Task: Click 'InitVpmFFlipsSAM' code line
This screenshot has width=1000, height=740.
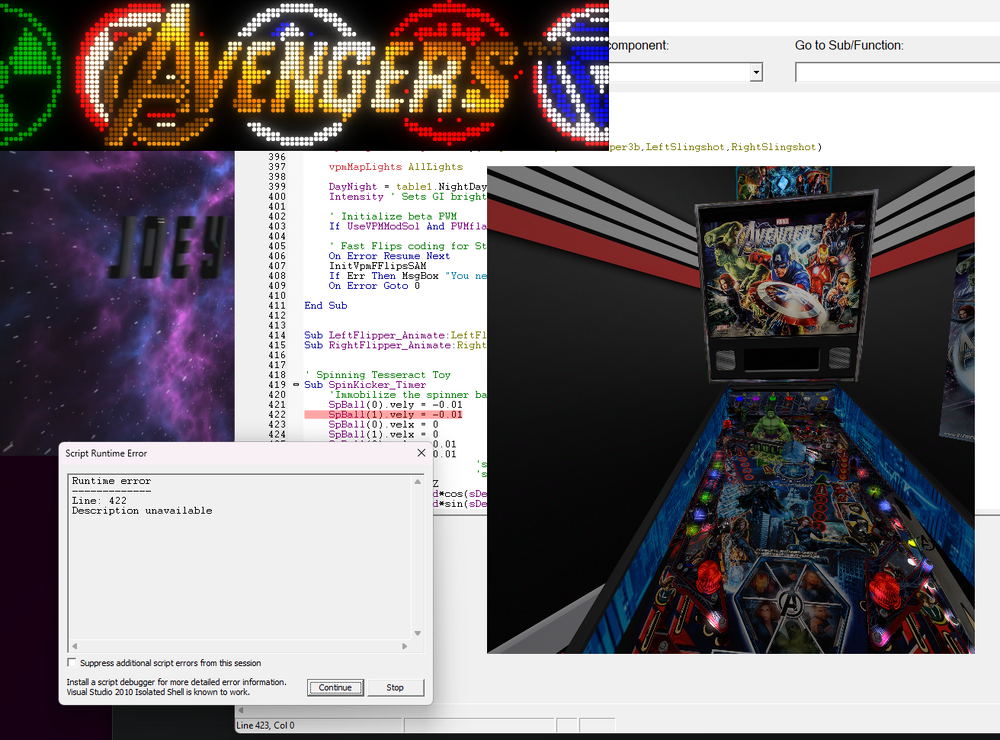Action: 378,266
